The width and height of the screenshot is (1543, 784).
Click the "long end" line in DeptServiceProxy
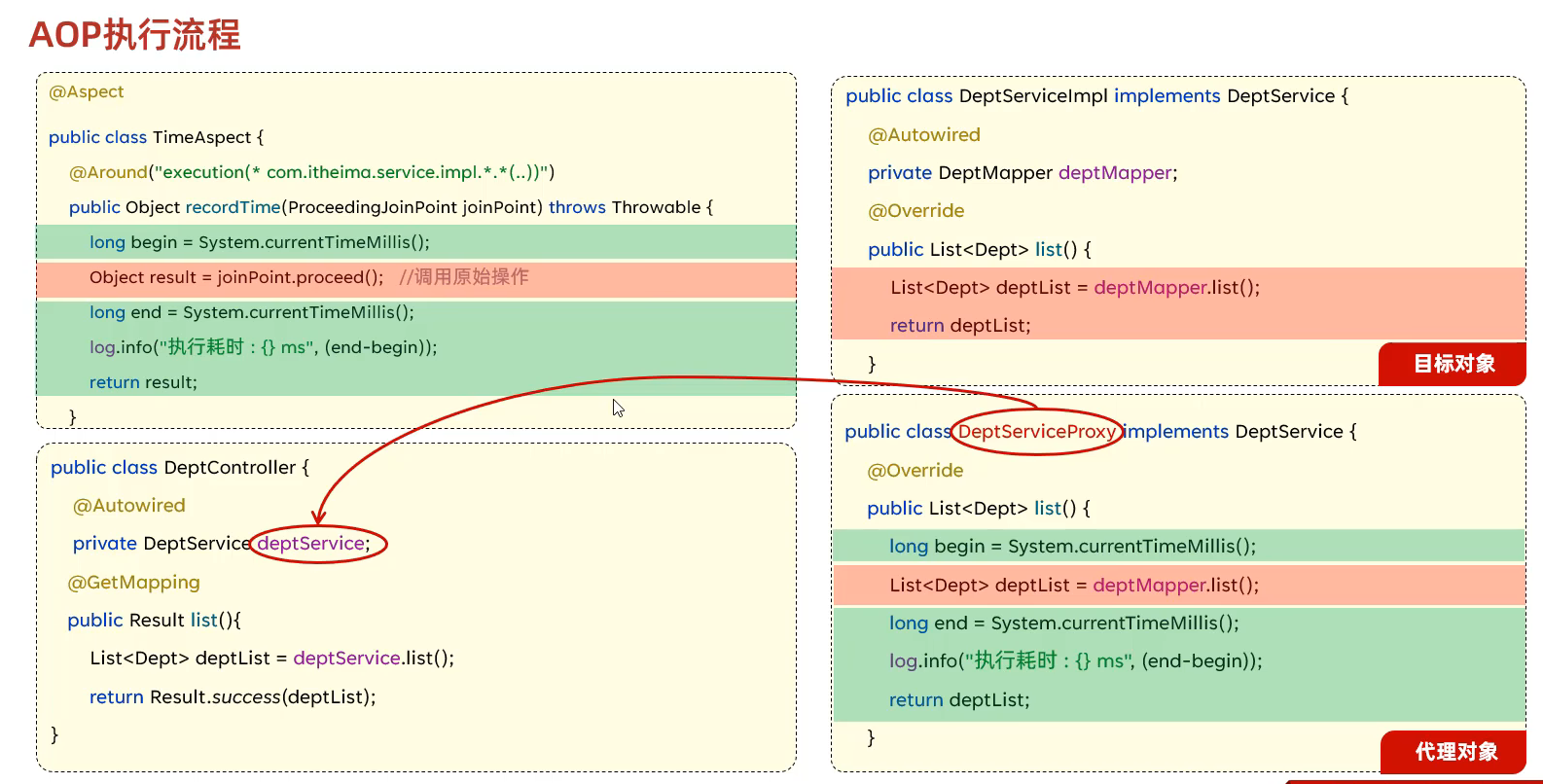pyautogui.click(x=1063, y=624)
